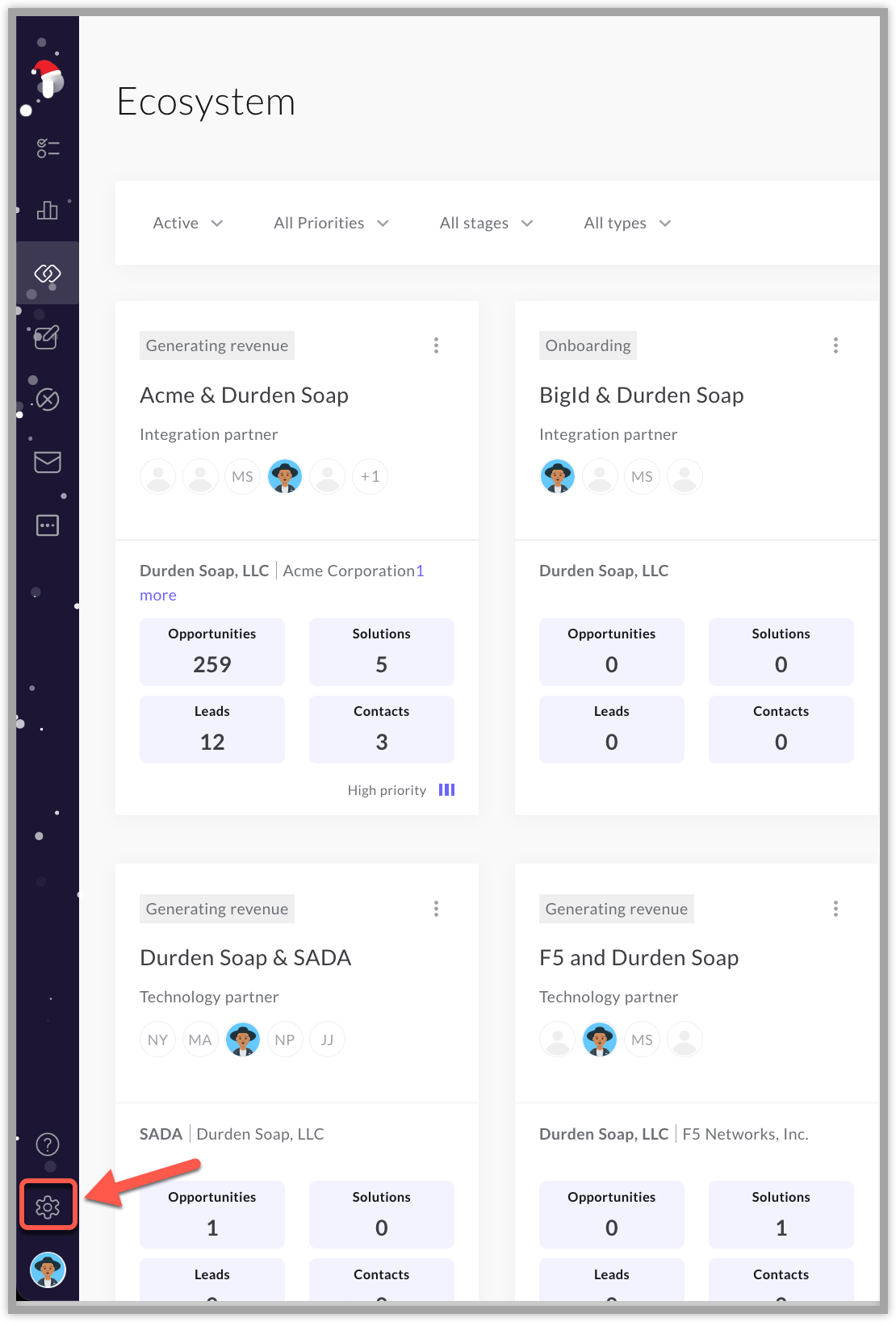Screen dimensions: 896x1322
Task: Click 'F5 Networks, Inc.' company name
Action: click(x=745, y=1134)
